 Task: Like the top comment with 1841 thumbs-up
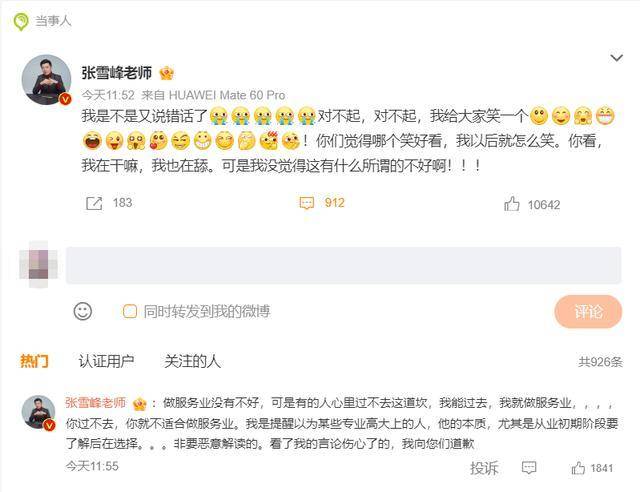(x=578, y=468)
